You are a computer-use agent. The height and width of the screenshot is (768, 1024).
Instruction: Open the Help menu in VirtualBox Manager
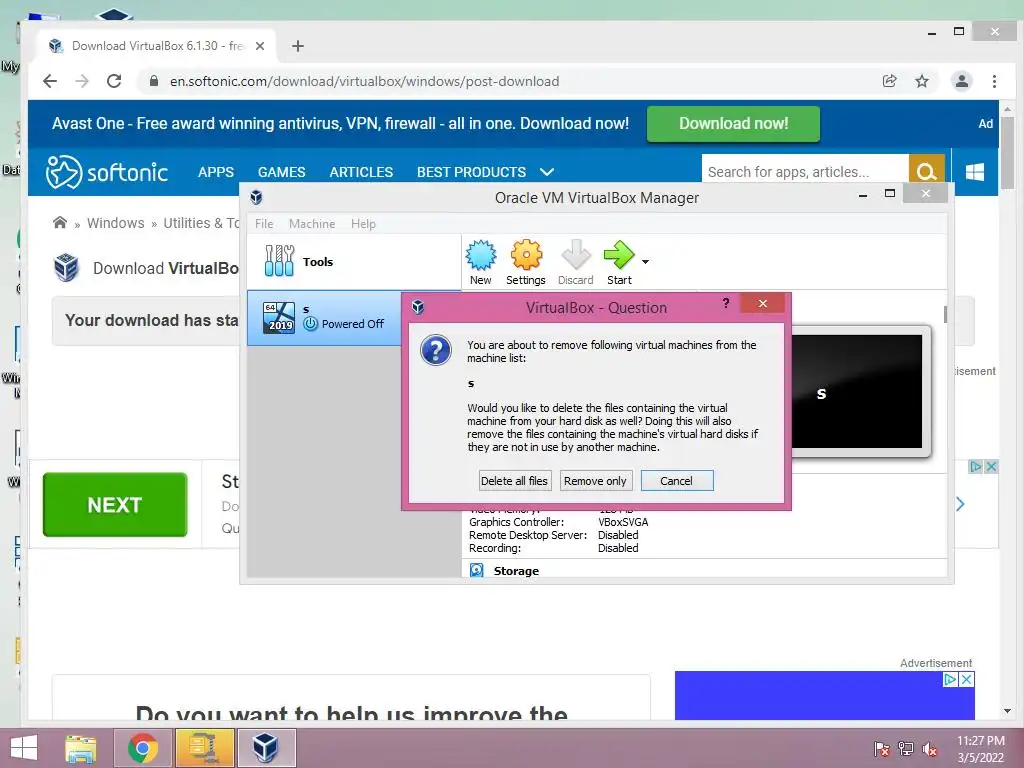coord(363,224)
